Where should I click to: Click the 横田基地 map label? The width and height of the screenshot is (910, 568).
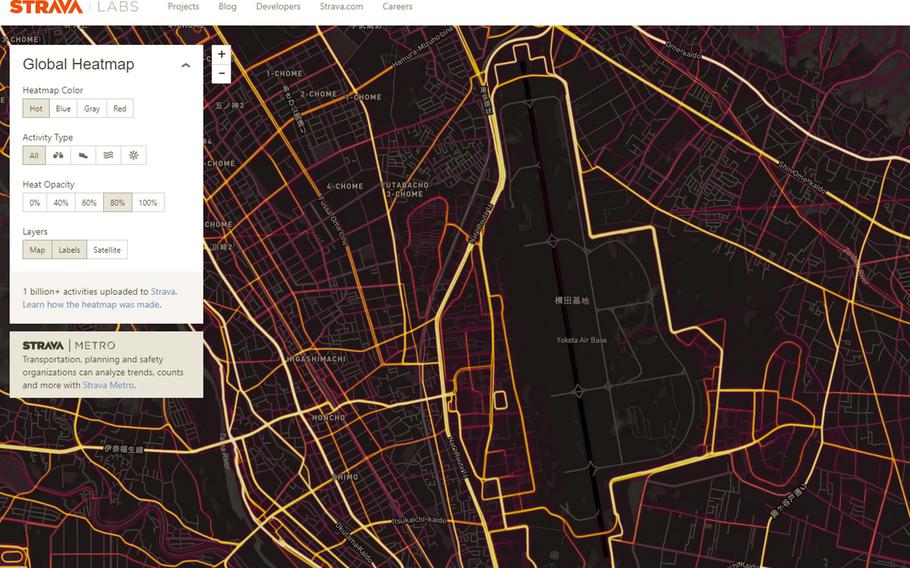tap(572, 301)
